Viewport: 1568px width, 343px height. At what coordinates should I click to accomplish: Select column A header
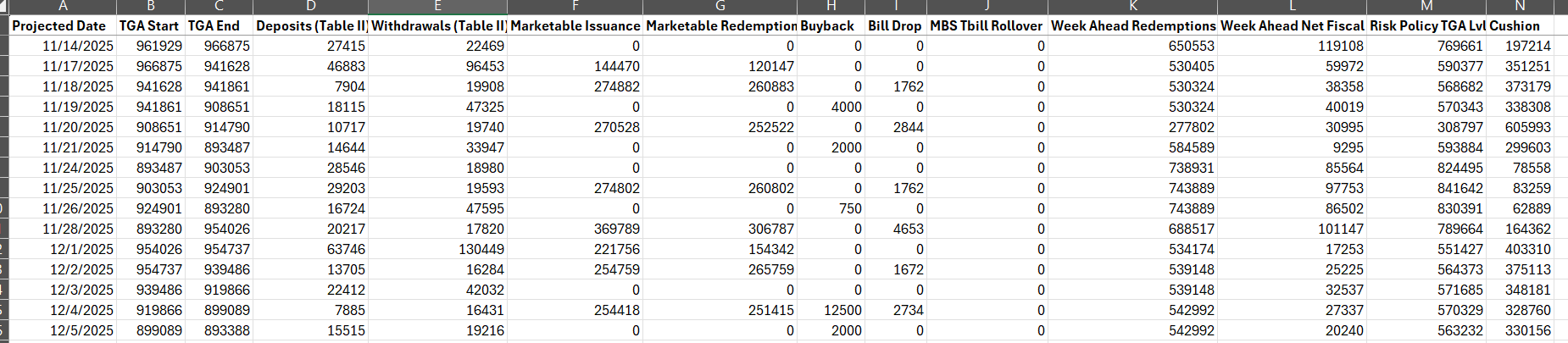63,6
